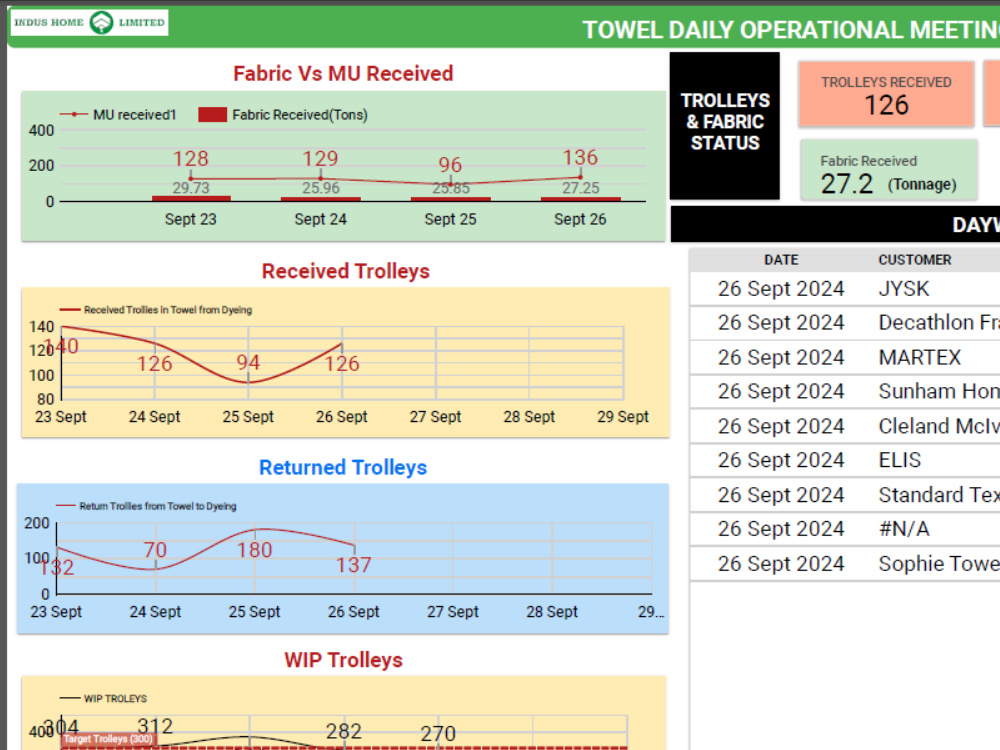Select the MARTEX customer row
This screenshot has height=750, width=1000.
click(x=845, y=357)
